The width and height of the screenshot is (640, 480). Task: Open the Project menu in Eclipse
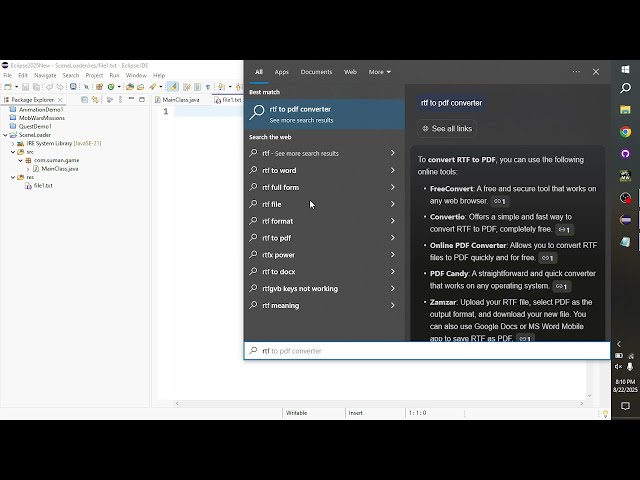pyautogui.click(x=94, y=76)
